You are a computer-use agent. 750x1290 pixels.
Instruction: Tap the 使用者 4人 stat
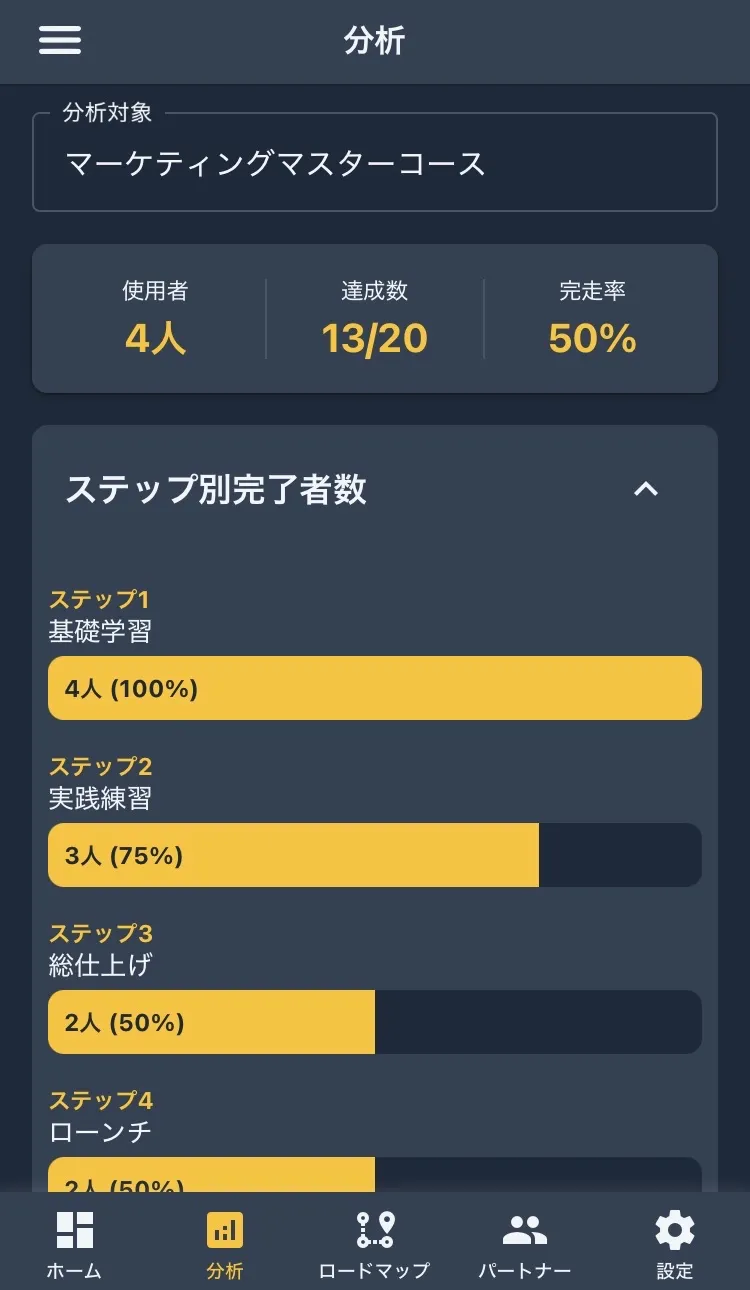point(154,339)
